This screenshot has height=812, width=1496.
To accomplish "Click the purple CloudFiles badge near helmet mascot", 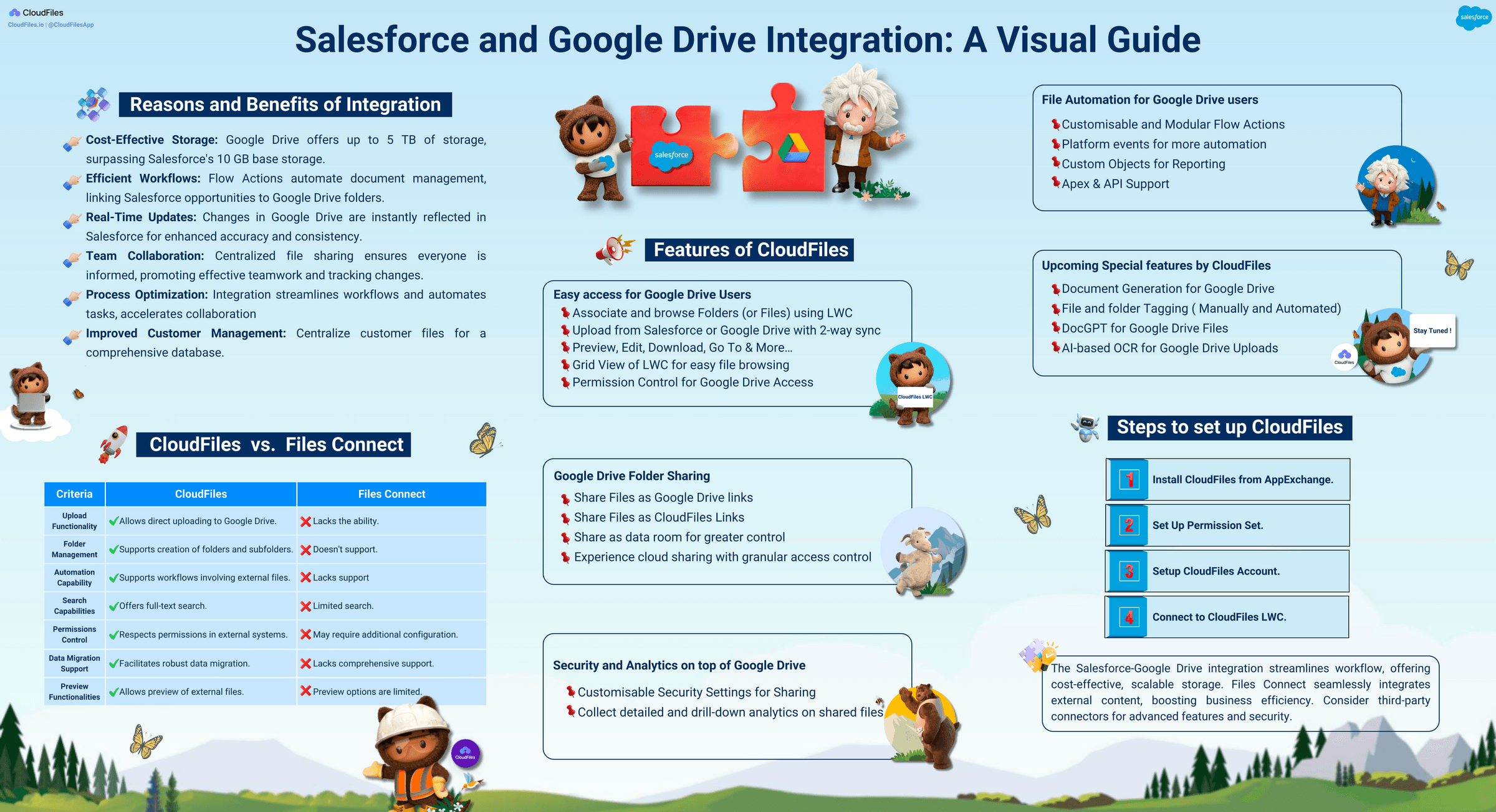I will 465,754.
